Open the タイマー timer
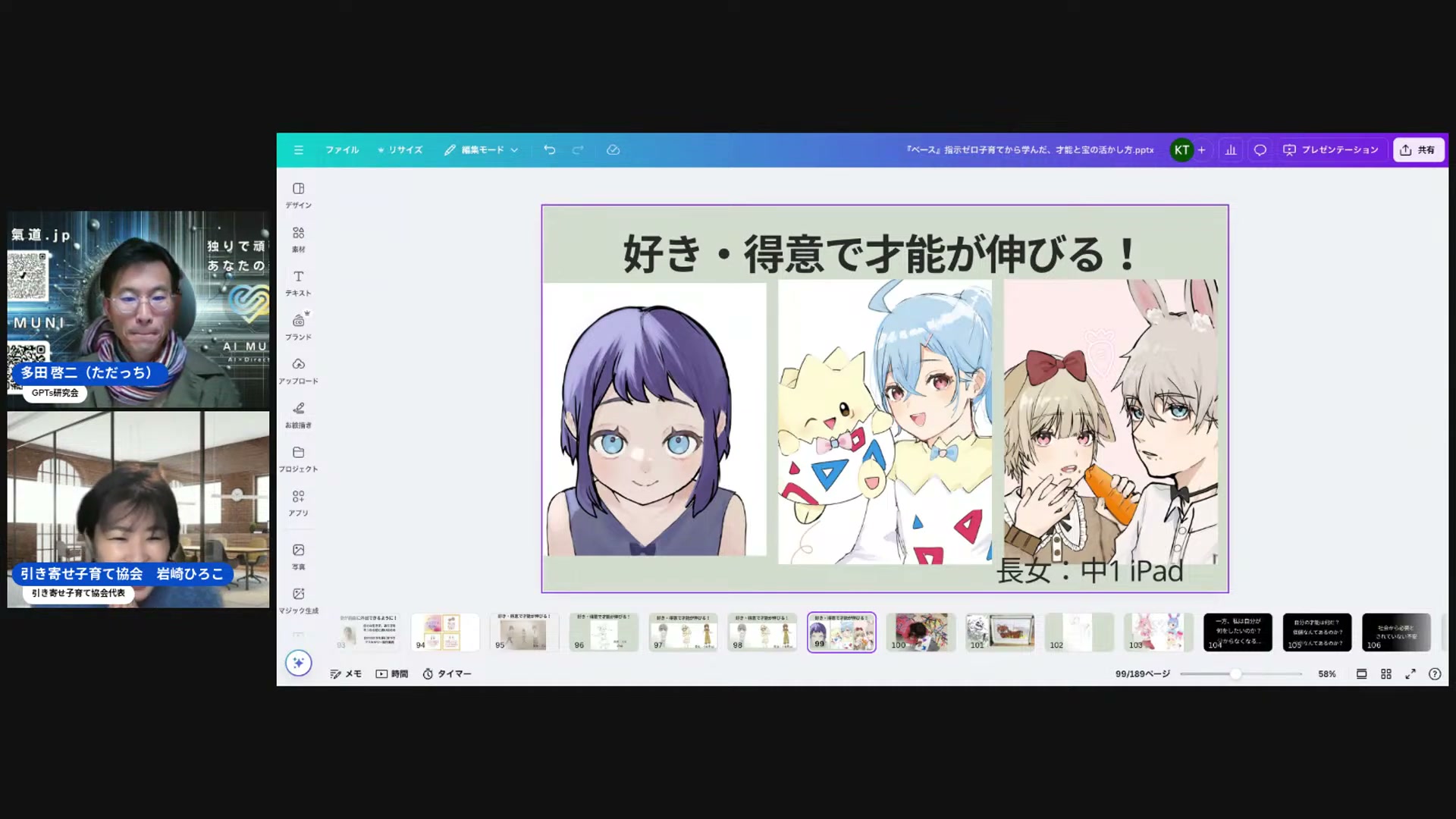This screenshot has height=819, width=1456. tap(447, 673)
